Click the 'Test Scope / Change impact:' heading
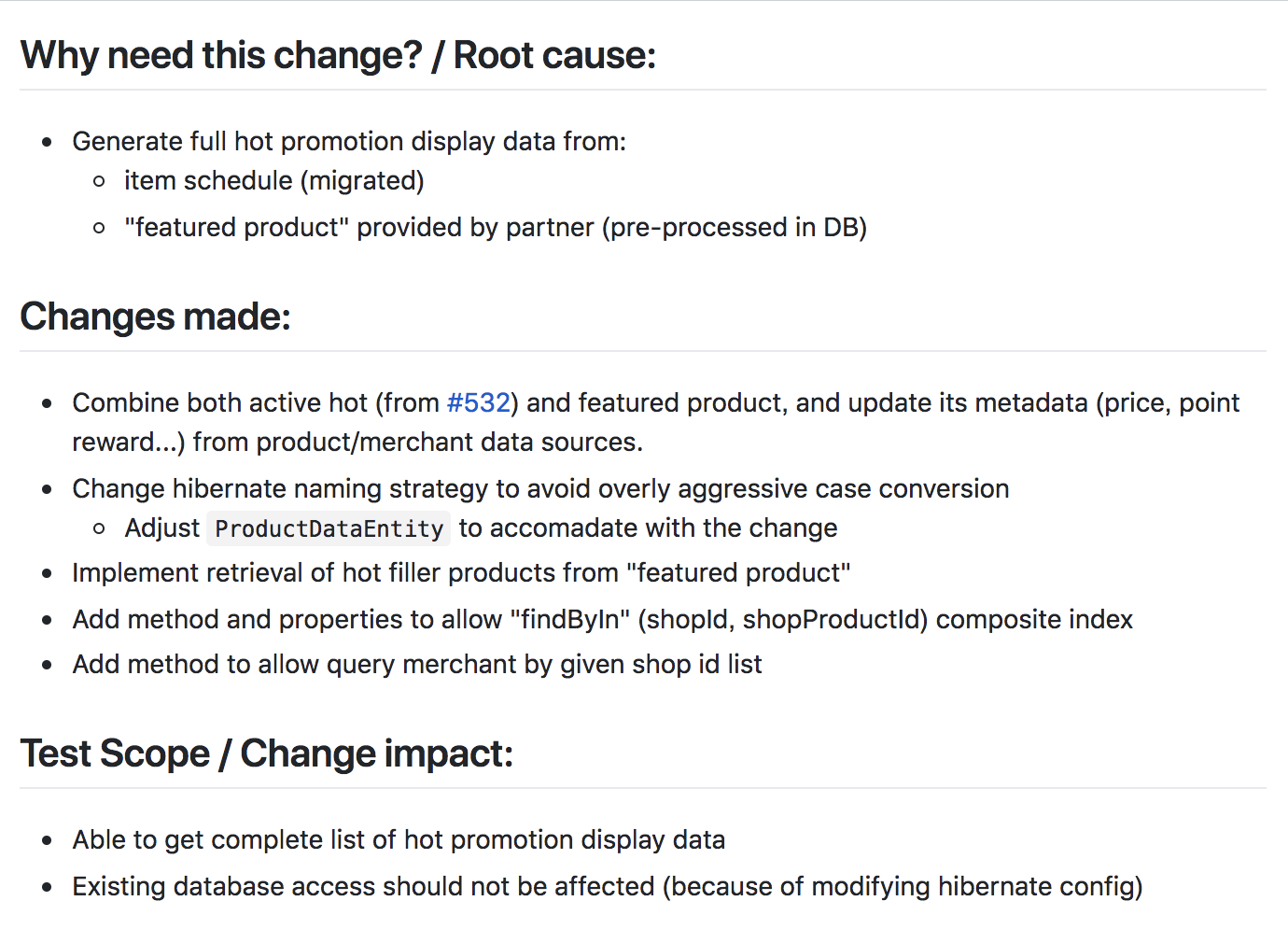Image resolution: width=1288 pixels, height=929 pixels. (267, 753)
